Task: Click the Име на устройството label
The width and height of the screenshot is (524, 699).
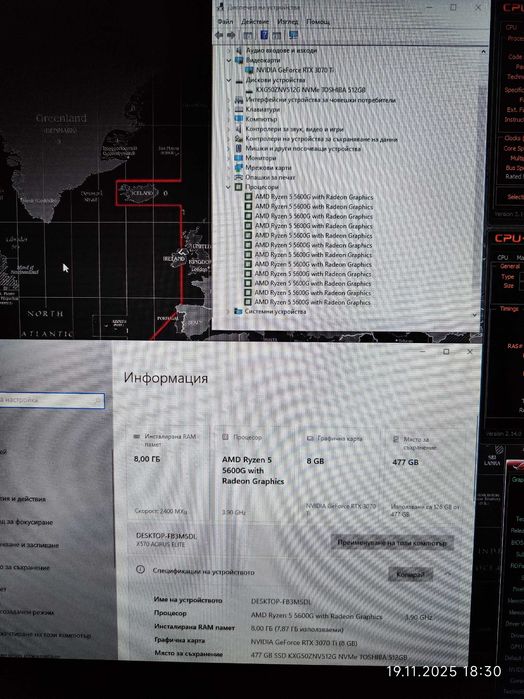Action: (x=188, y=600)
